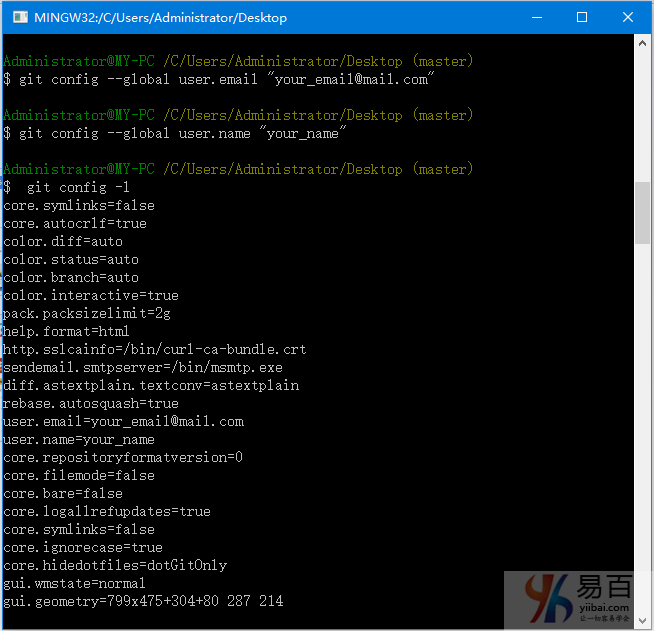This screenshot has height=631, width=654.
Task: Click the window title bar path text
Action: [x=160, y=17]
